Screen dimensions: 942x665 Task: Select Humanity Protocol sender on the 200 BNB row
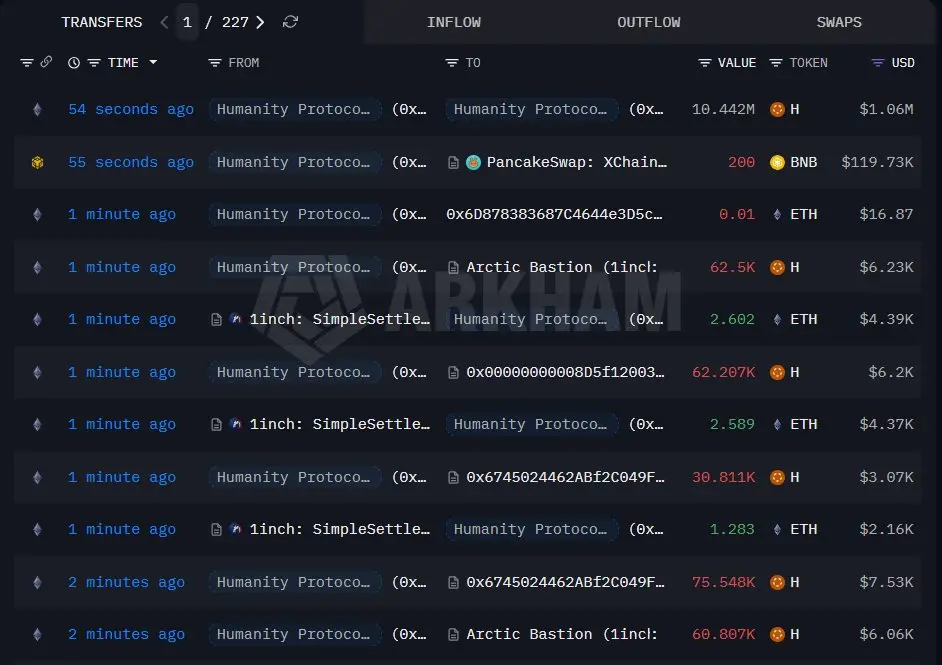294,162
